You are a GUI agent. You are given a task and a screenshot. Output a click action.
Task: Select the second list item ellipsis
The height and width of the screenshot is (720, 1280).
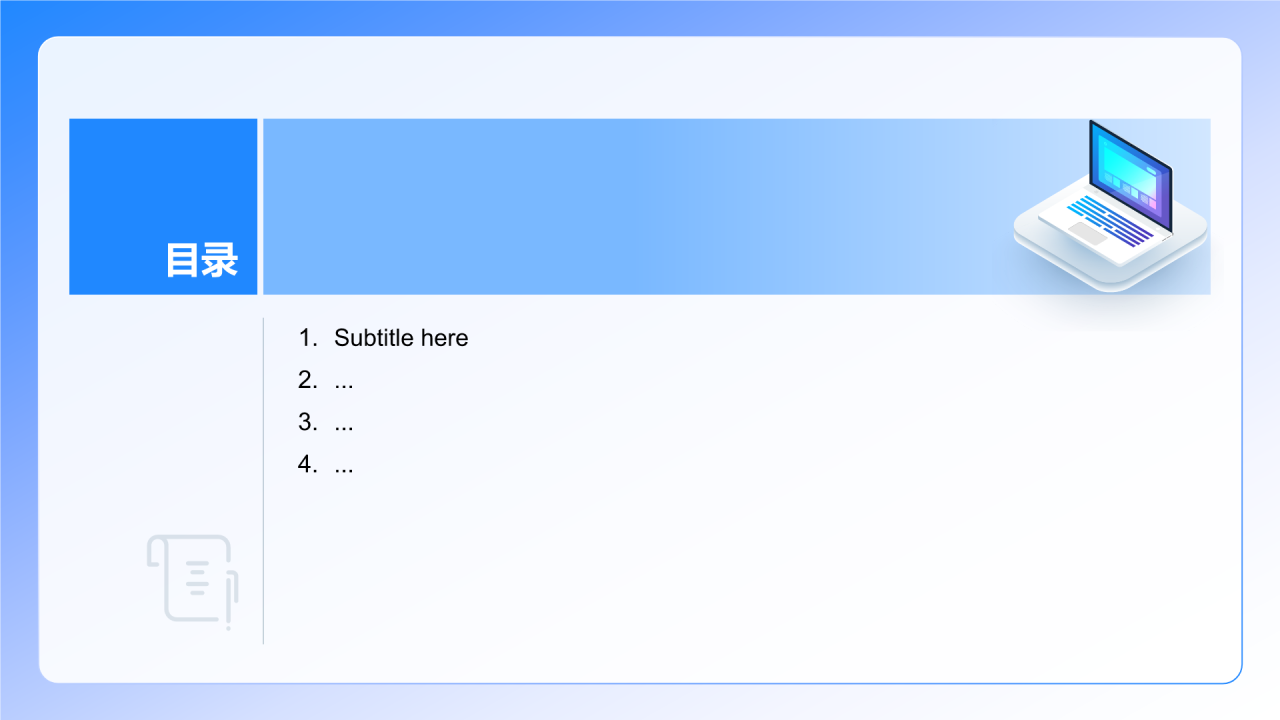pyautogui.click(x=344, y=381)
